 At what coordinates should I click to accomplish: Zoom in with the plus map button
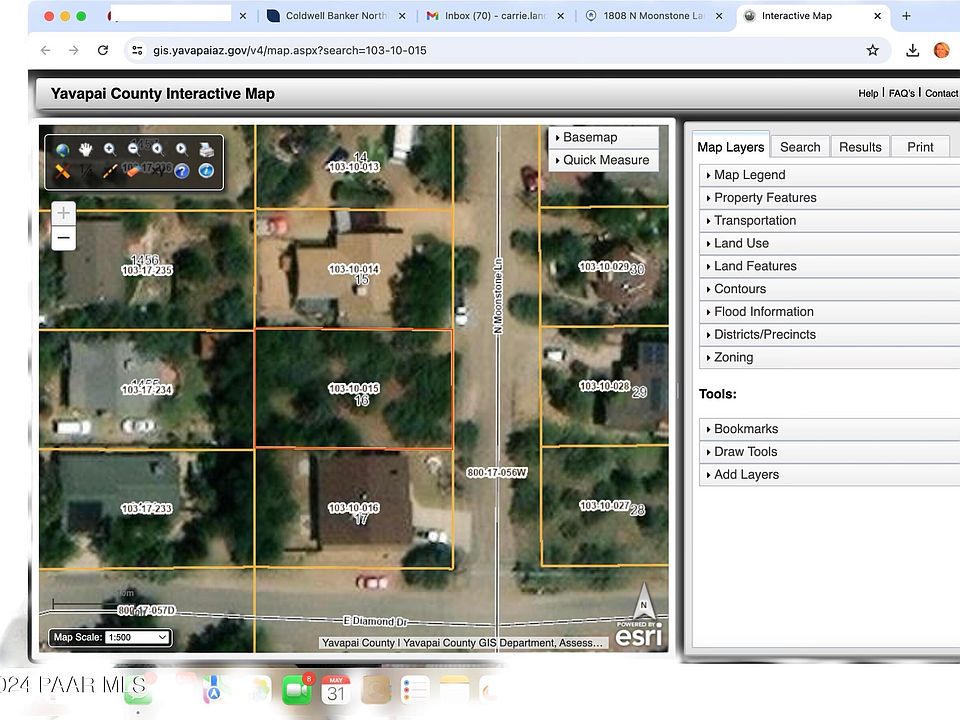point(64,214)
